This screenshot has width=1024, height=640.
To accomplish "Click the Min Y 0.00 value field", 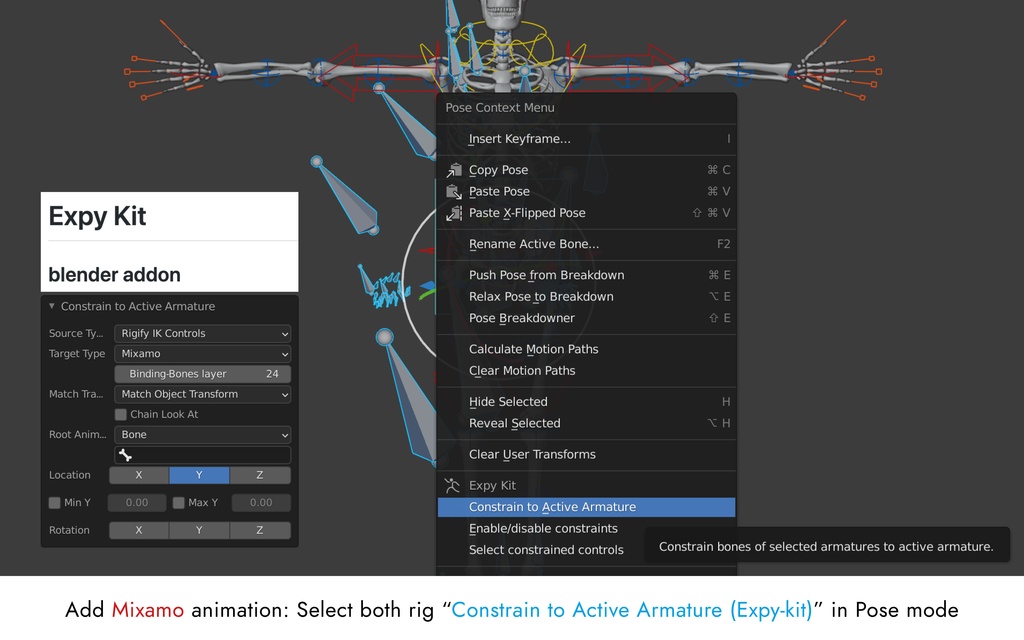I will pos(137,502).
